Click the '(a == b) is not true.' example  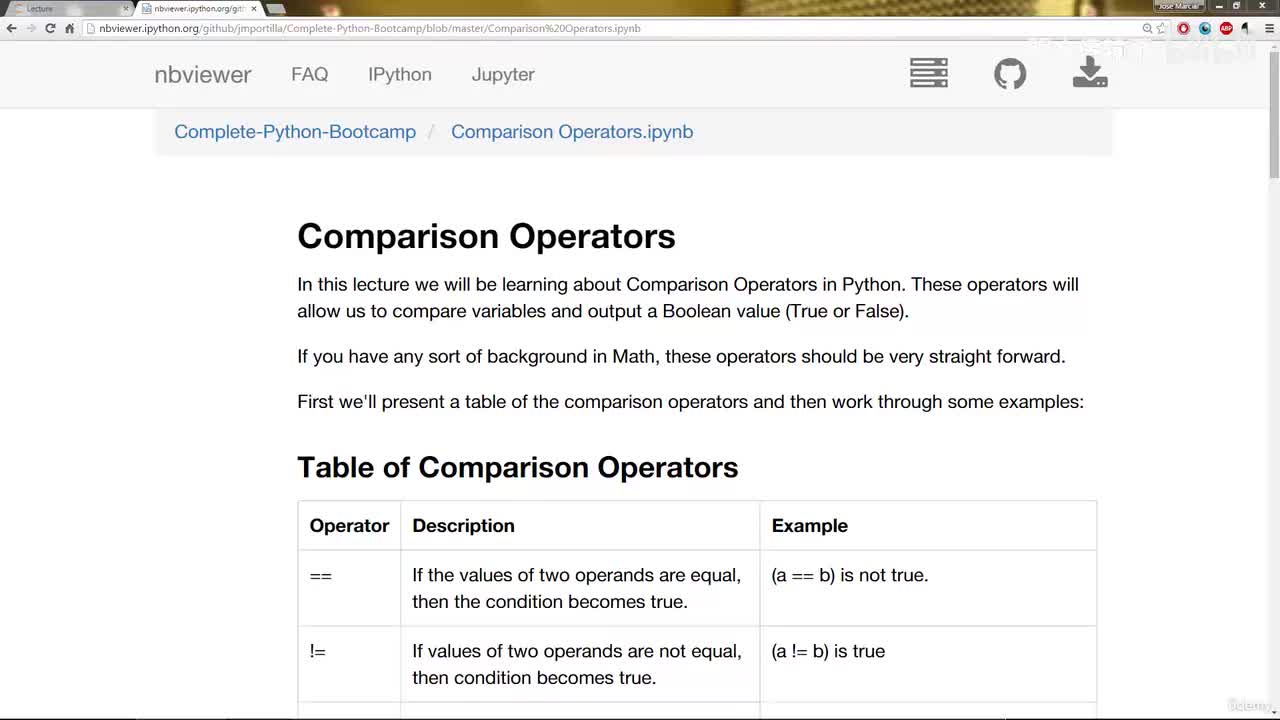[850, 575]
